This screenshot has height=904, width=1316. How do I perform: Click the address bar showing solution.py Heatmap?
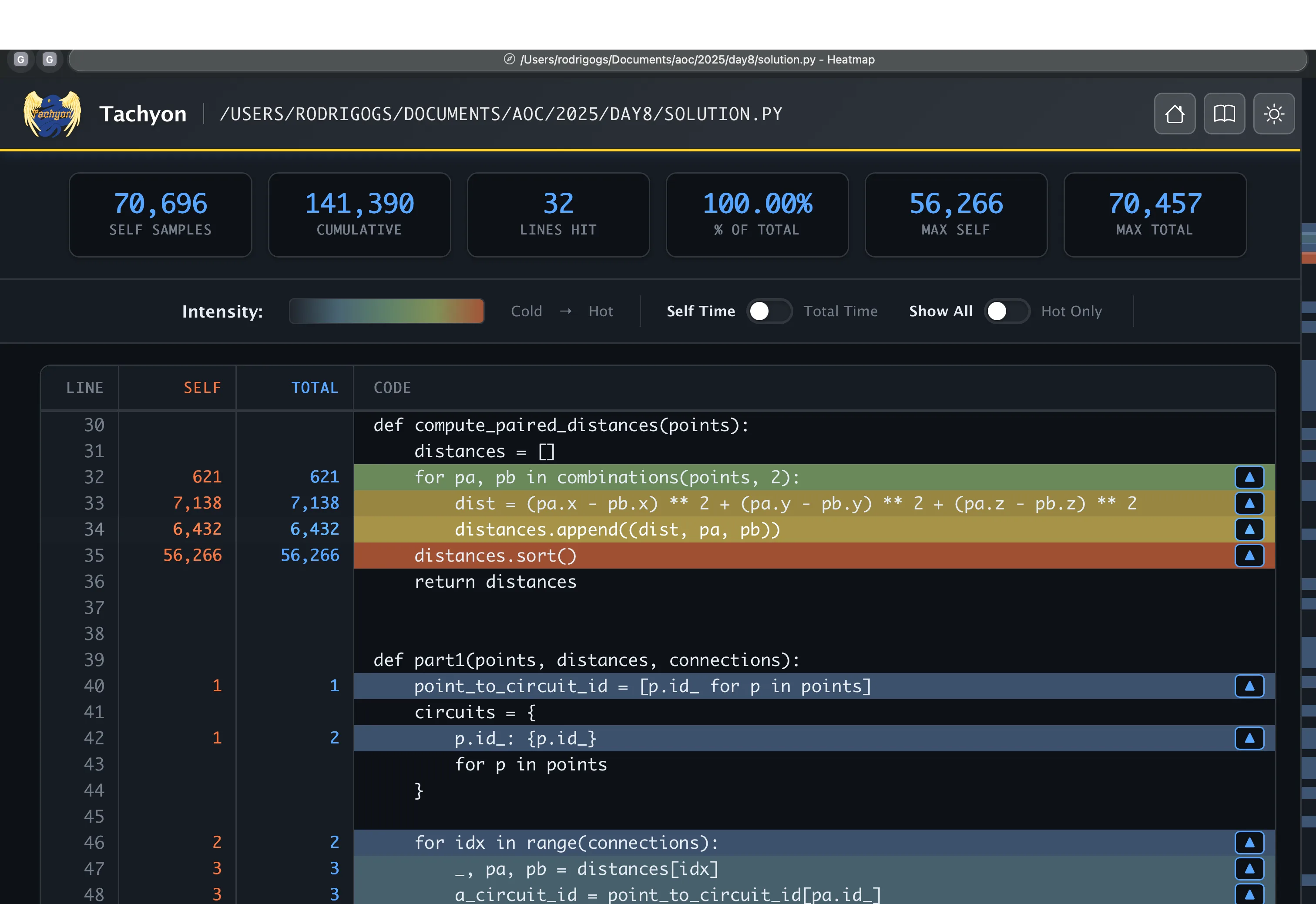pyautogui.click(x=688, y=60)
